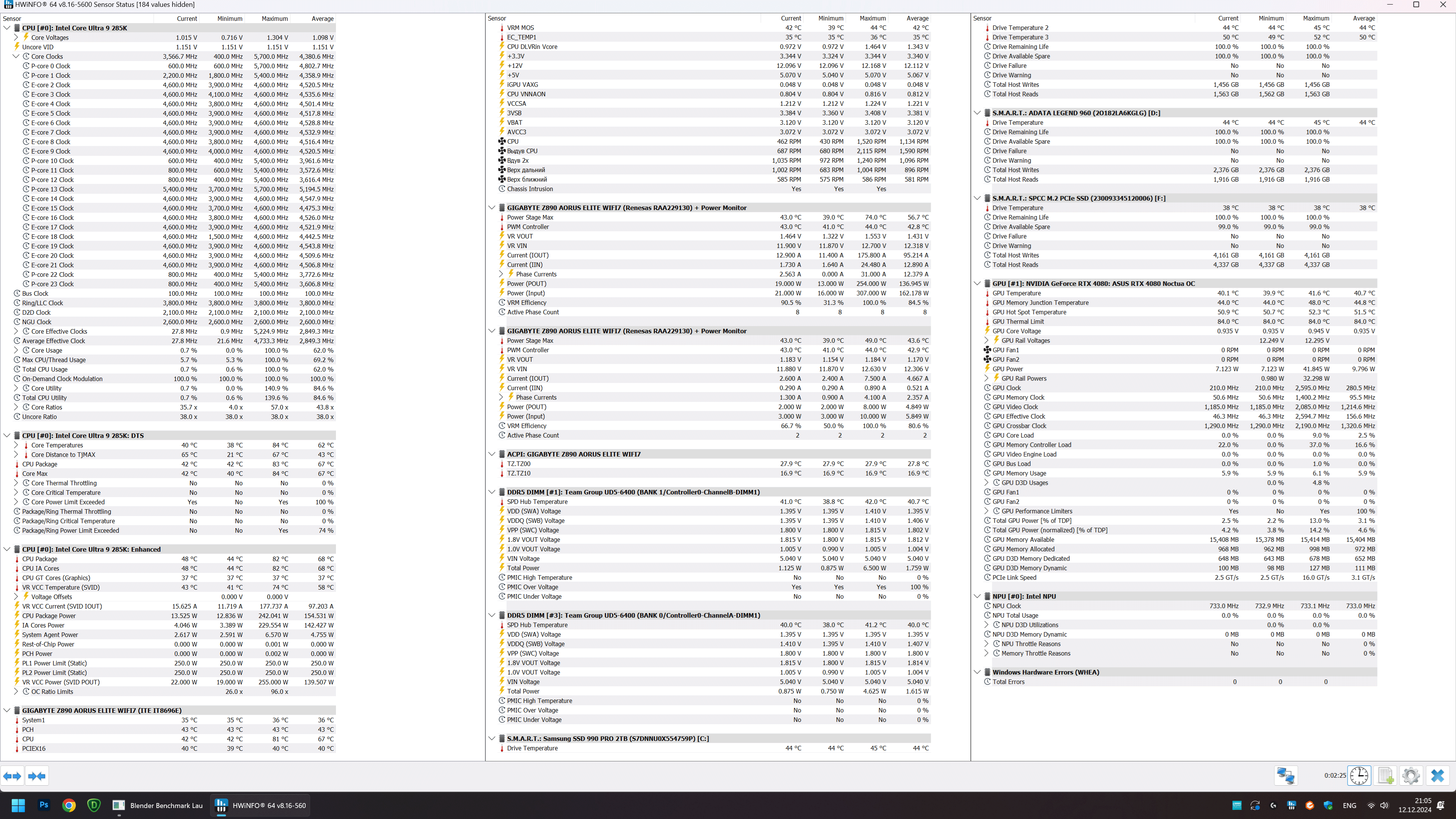
Task: Click the Maximum column header in left panel
Action: 275,19
